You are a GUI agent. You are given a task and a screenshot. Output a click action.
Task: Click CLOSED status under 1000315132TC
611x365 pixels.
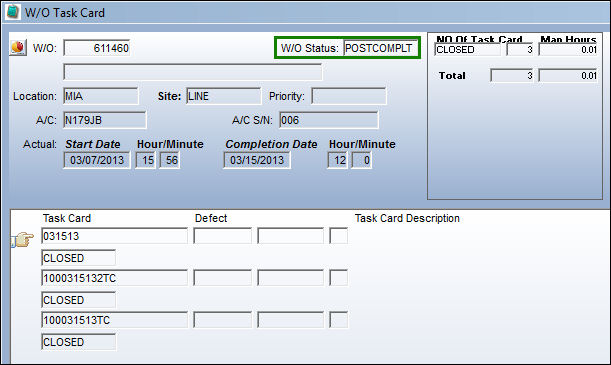(78, 300)
